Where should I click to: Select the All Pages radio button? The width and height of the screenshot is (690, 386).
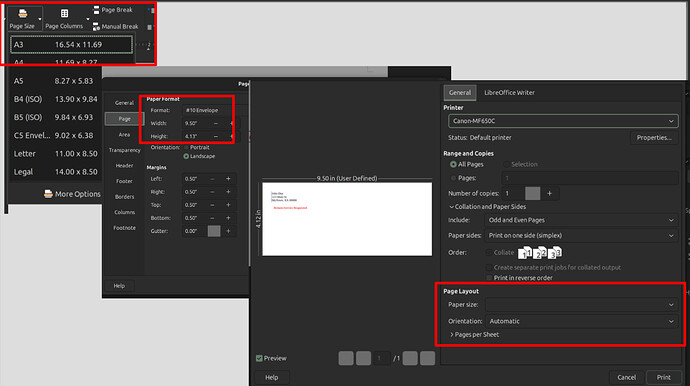tap(453, 164)
